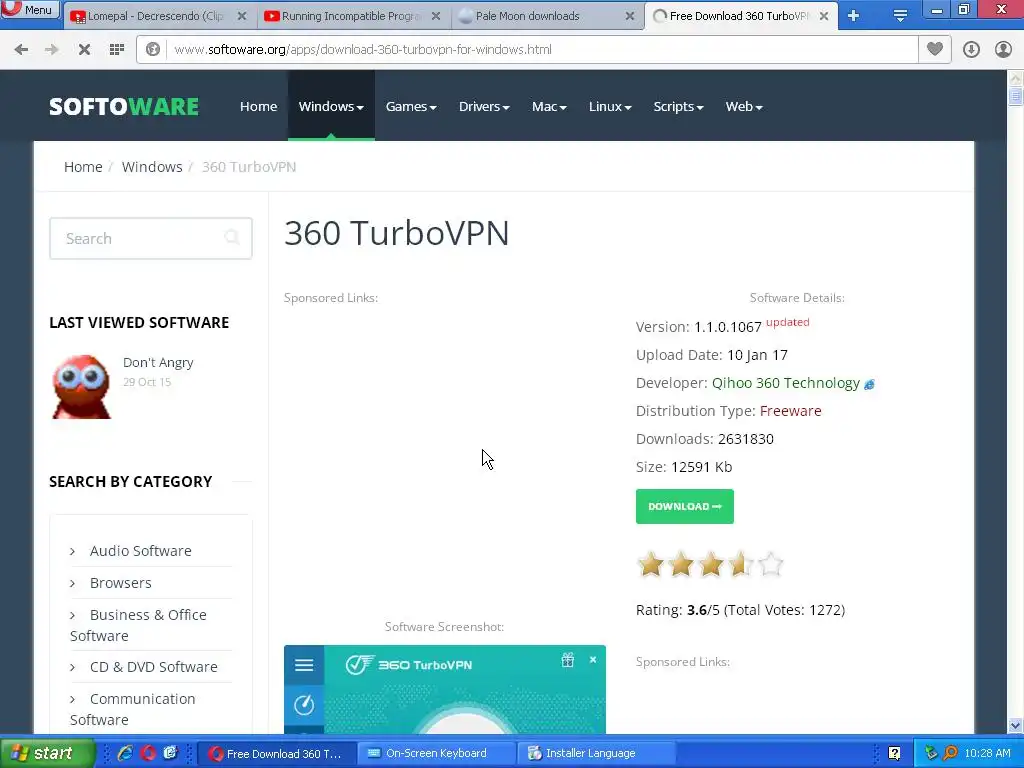Open Business & Office Software category
1024x768 pixels.
click(138, 625)
